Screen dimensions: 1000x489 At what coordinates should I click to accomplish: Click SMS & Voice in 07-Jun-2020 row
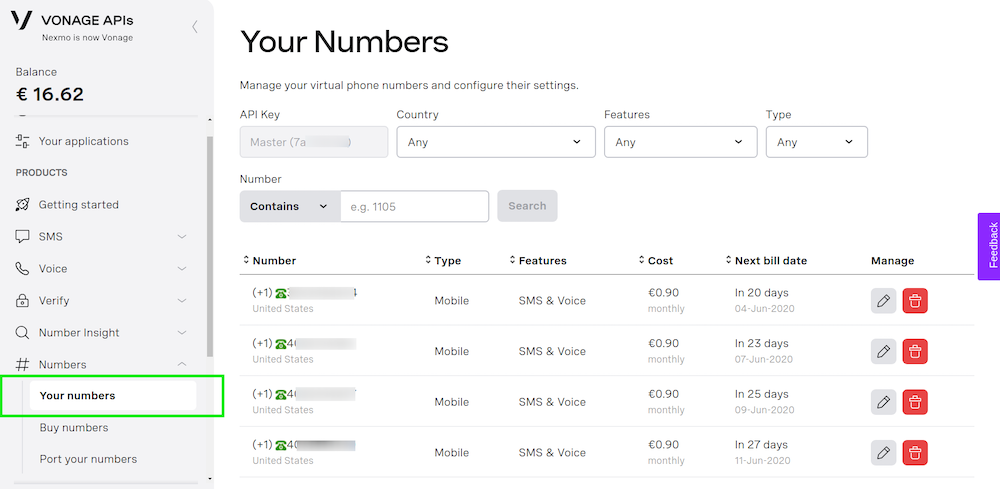pyautogui.click(x=552, y=351)
